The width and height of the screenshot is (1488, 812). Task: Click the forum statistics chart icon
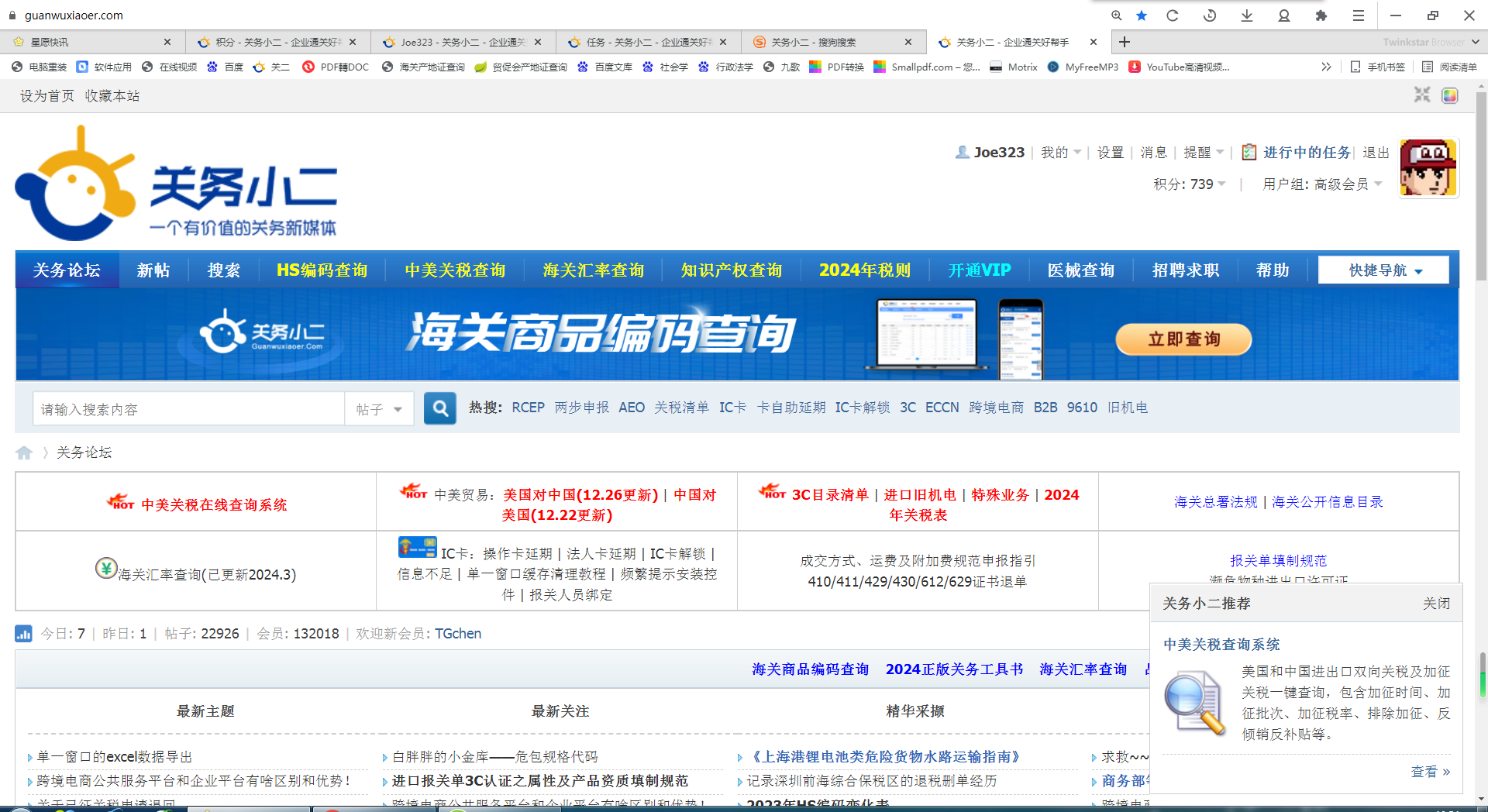[x=23, y=634]
